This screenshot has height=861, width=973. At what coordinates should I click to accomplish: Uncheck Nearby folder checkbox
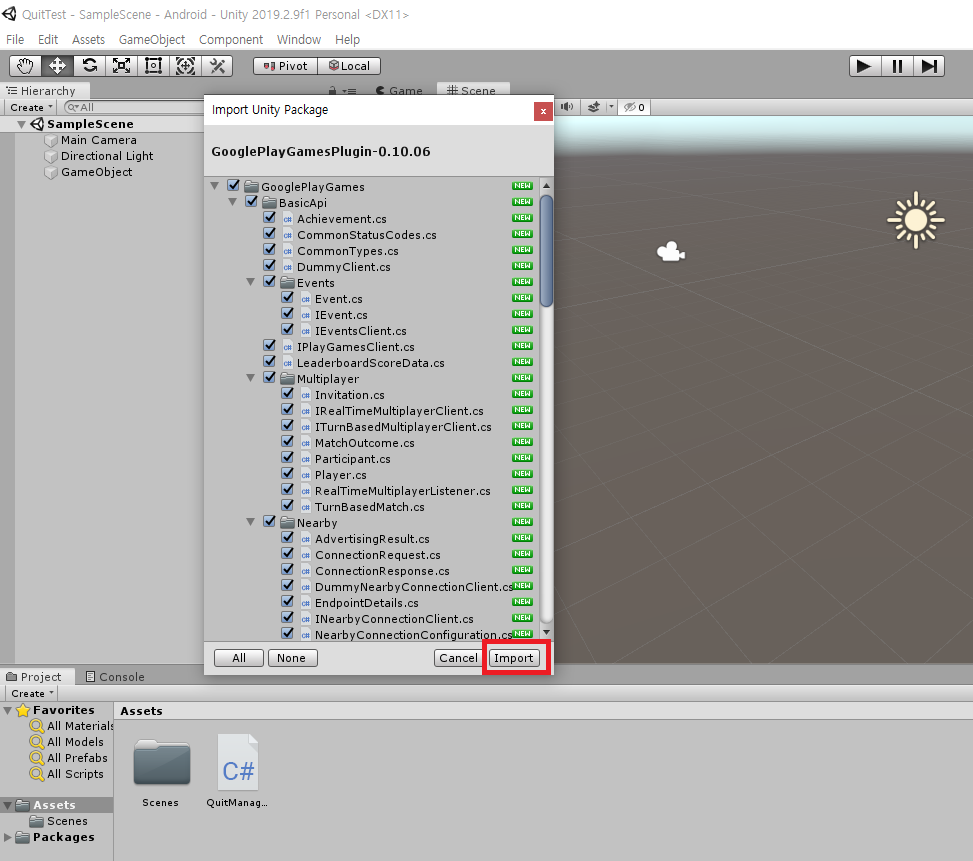tap(269, 522)
